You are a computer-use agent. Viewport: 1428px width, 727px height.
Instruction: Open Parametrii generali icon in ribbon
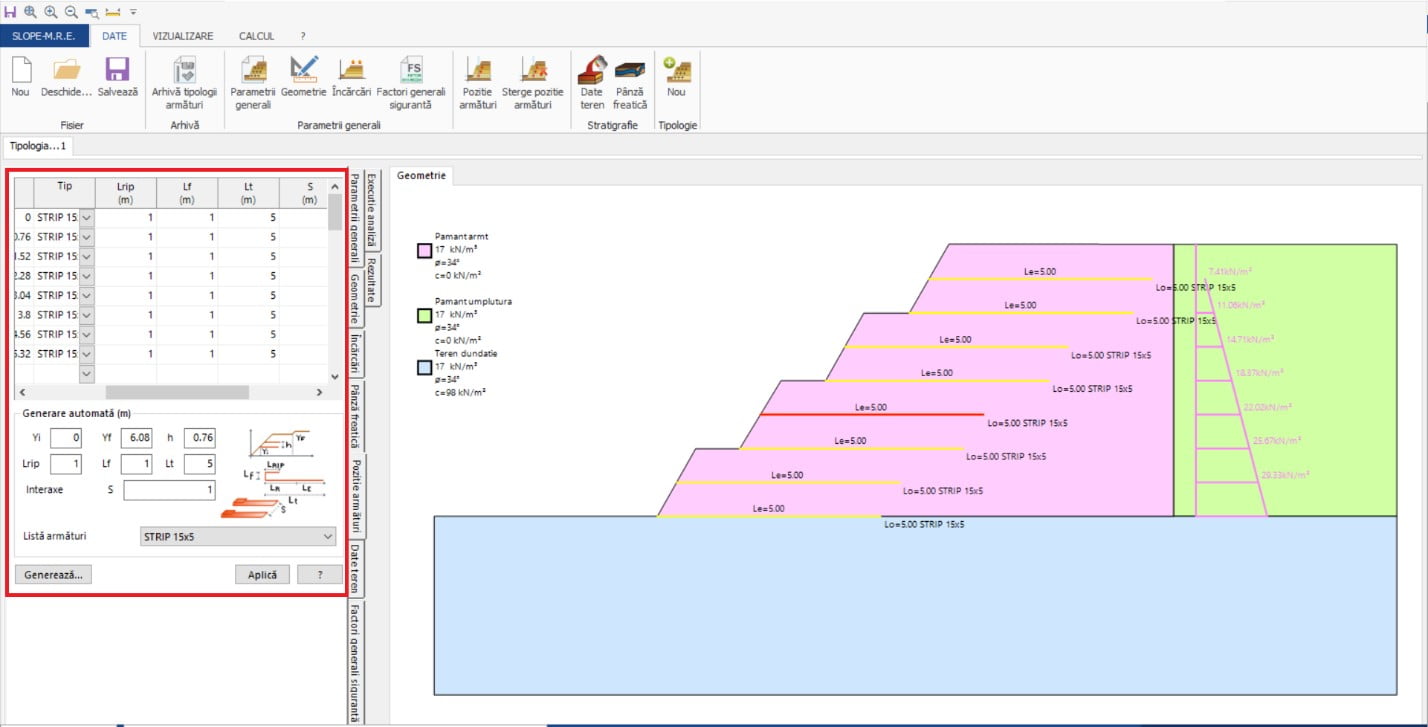(x=252, y=72)
